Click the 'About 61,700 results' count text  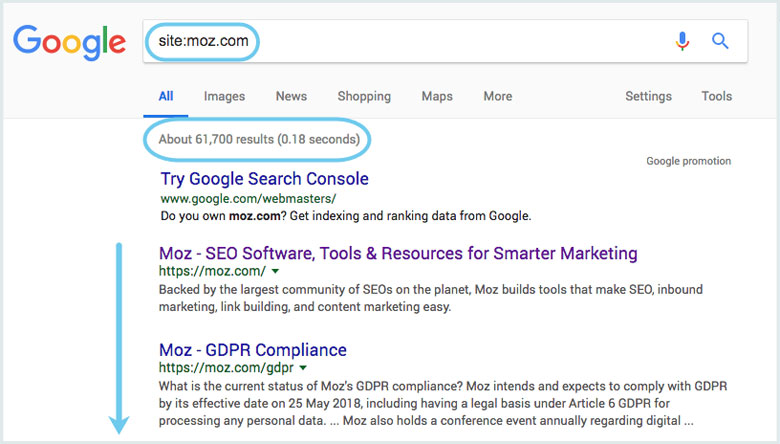tap(259, 139)
